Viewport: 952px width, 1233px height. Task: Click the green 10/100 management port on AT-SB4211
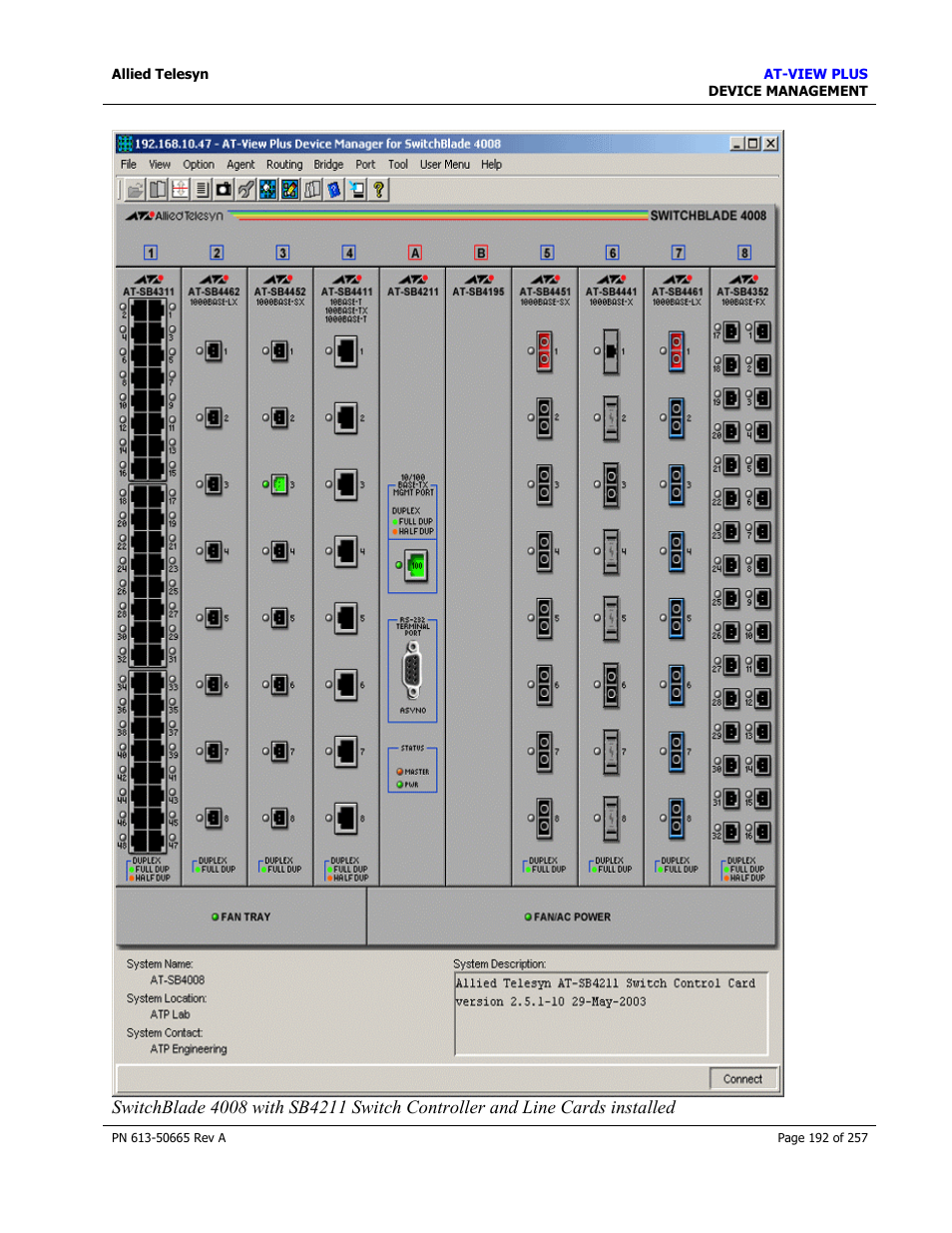[416, 565]
